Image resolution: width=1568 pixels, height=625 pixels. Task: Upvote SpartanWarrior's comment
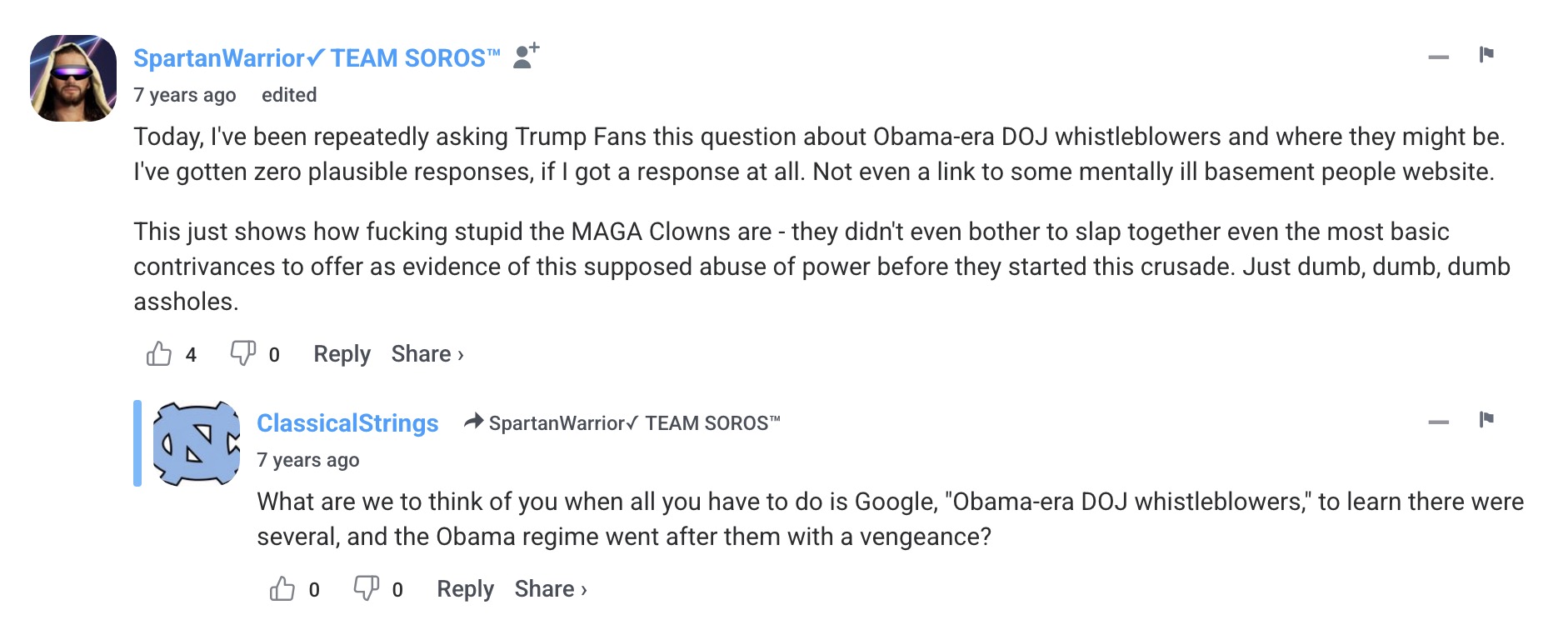[x=159, y=354]
